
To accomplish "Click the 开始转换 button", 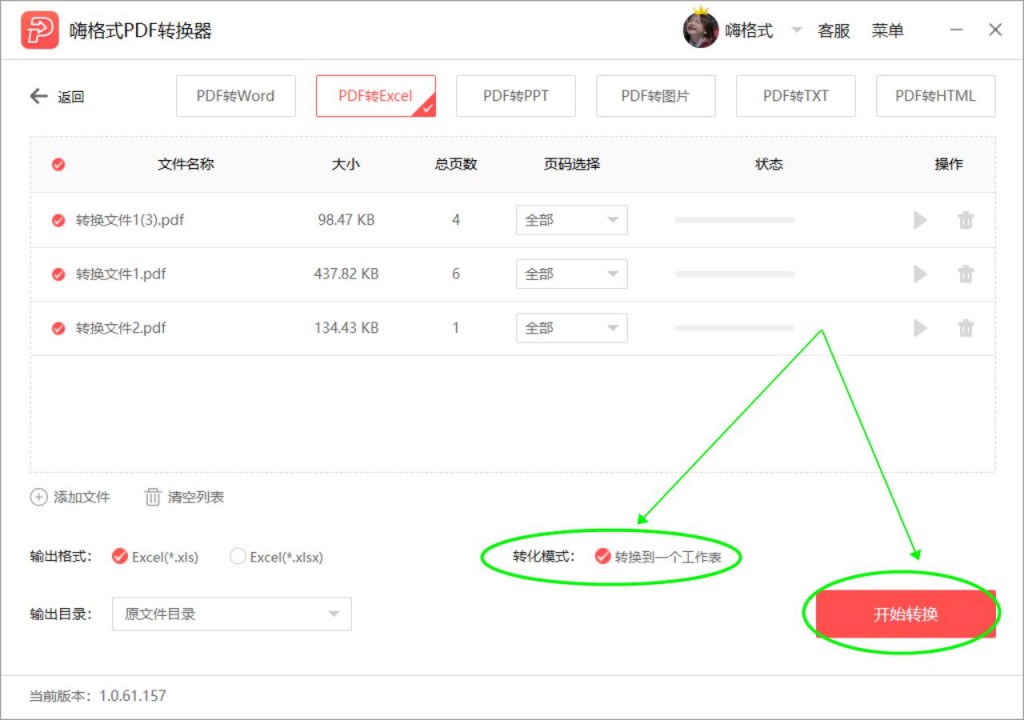I will coord(905,614).
